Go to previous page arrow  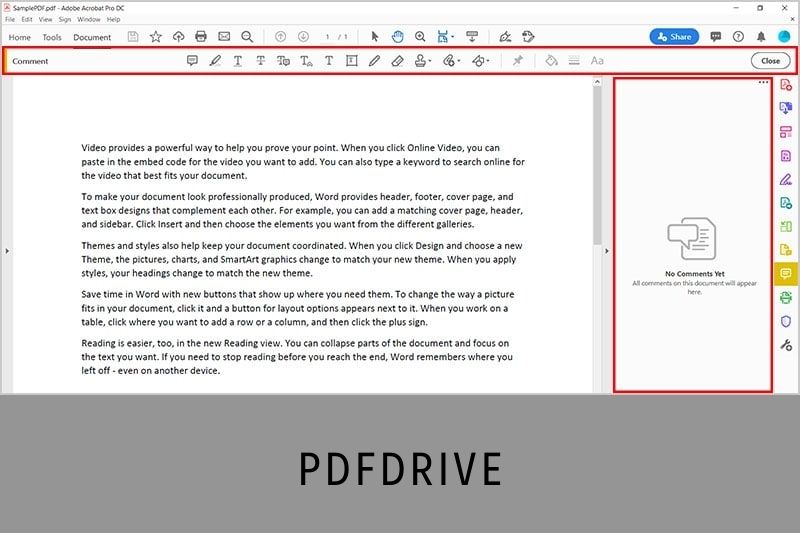[x=280, y=37]
